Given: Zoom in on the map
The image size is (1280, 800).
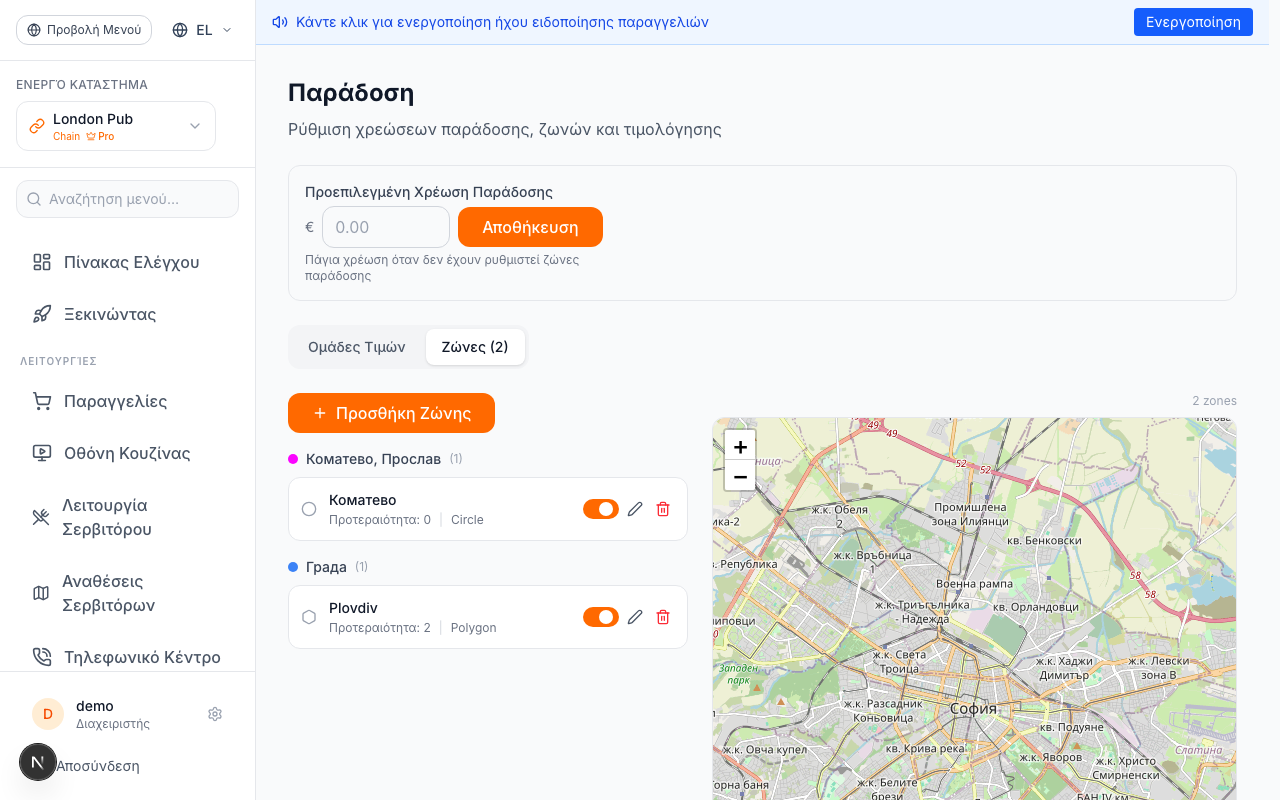Looking at the screenshot, I should pyautogui.click(x=740, y=446).
